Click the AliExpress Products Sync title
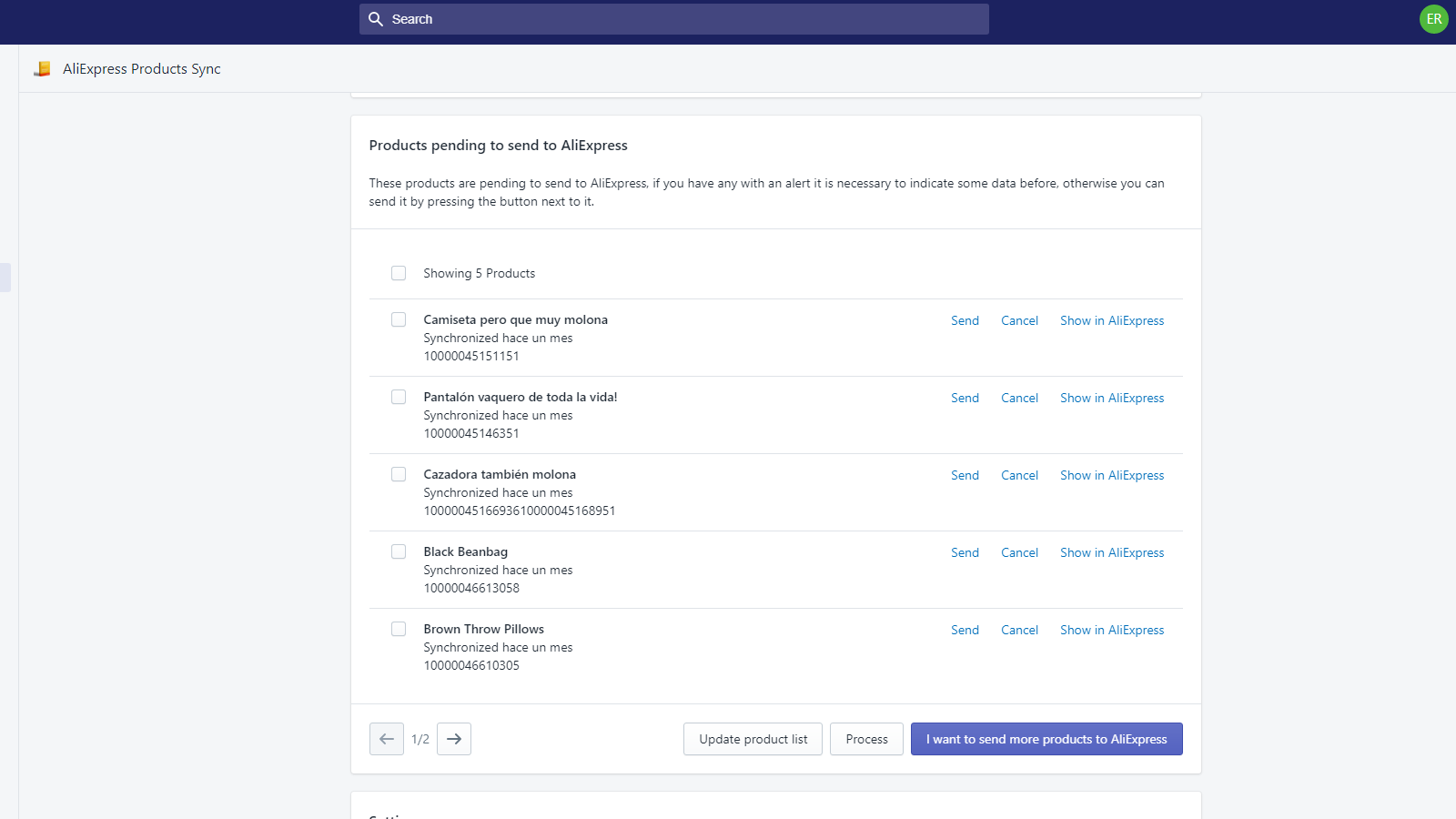1456x819 pixels. [142, 69]
